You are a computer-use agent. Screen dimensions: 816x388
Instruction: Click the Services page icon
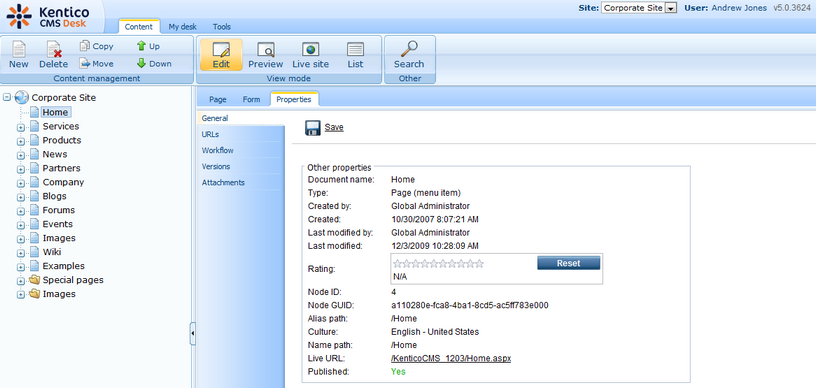click(x=34, y=126)
